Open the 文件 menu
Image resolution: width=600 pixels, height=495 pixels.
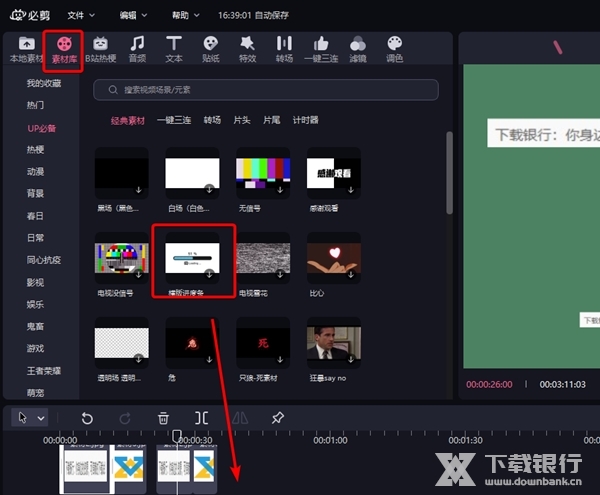(x=81, y=15)
